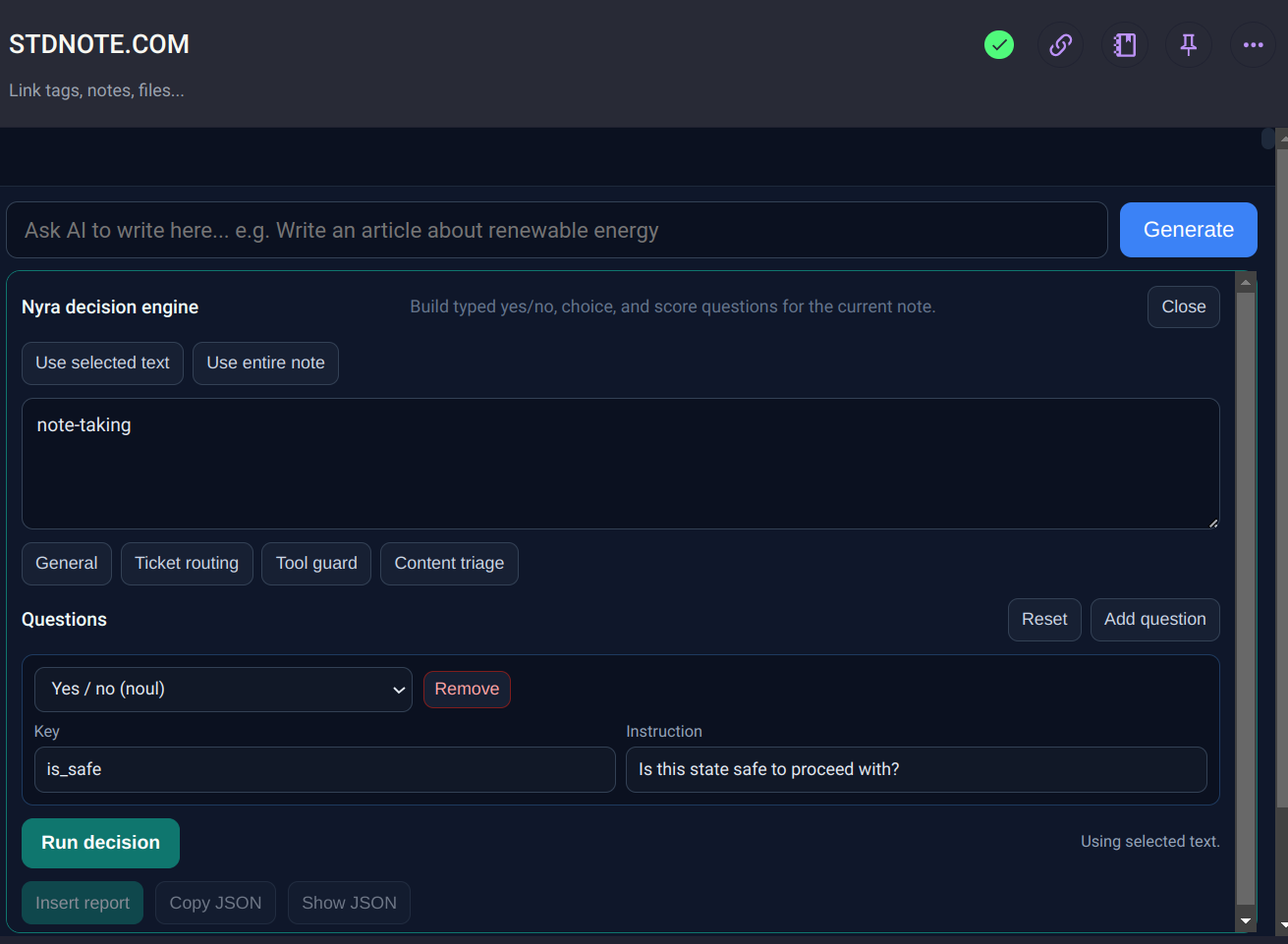Viewport: 1288px width, 944px height.
Task: Click the STDNOTE.COM note title
Action: 99,44
